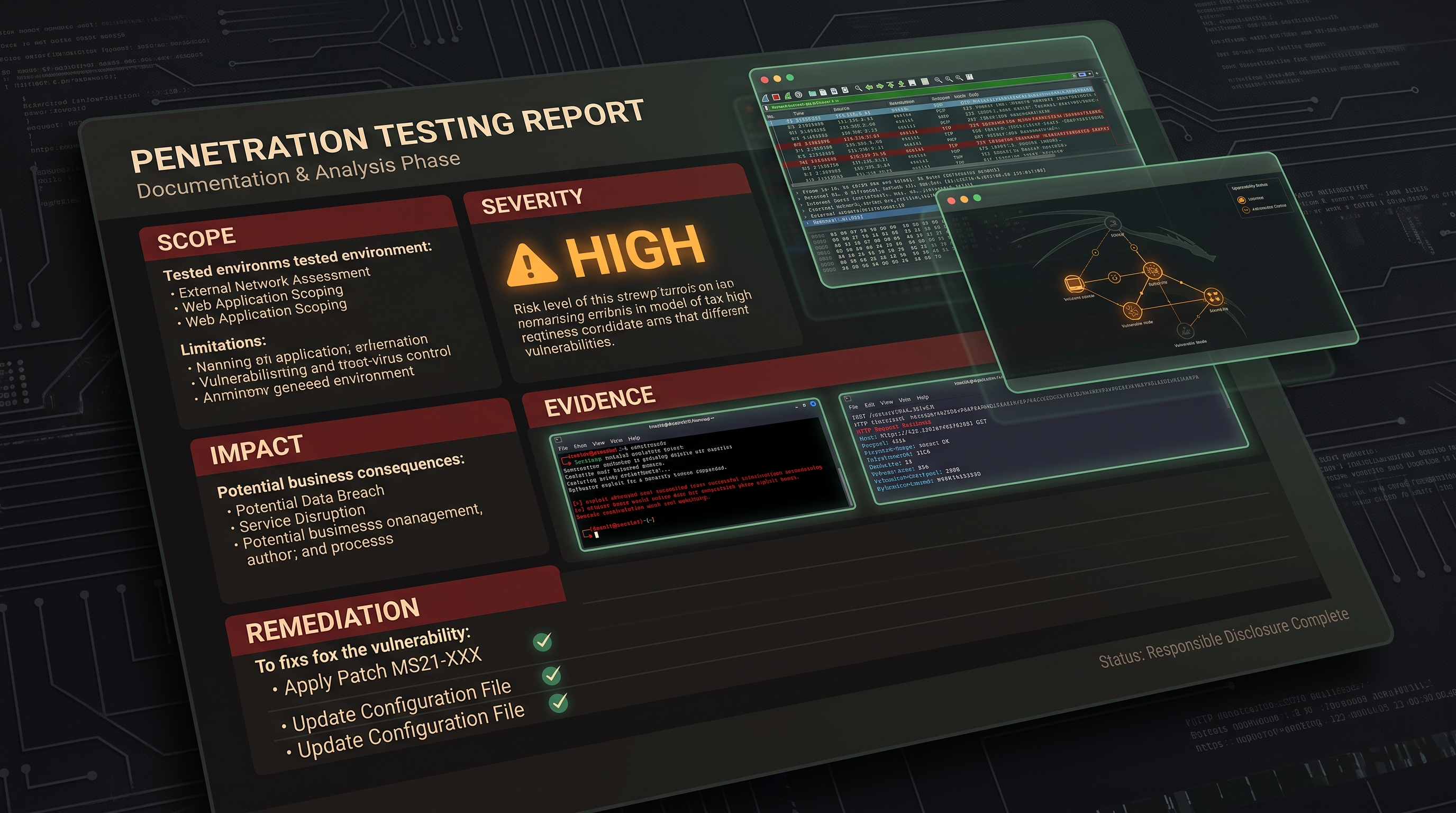Click the Time column header in packet list

pos(799,114)
